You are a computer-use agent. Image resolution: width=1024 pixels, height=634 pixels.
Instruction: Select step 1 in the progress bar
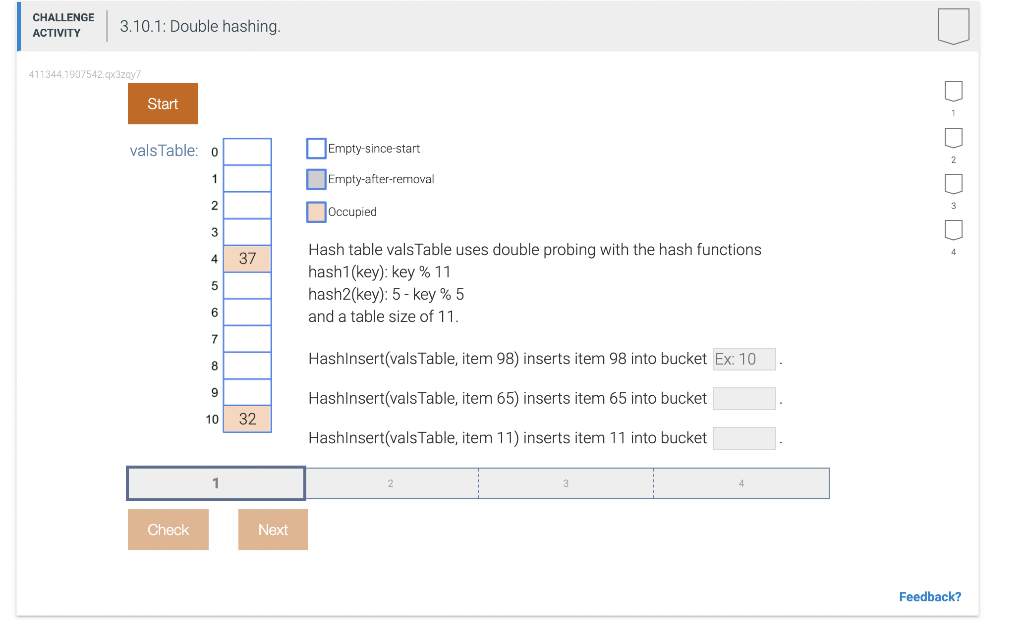coord(214,482)
